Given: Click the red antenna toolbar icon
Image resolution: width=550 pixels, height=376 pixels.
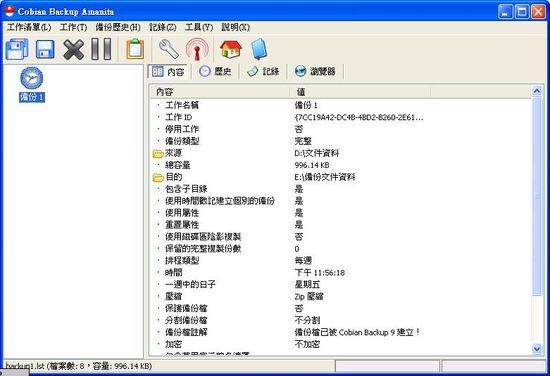Looking at the screenshot, I should pyautogui.click(x=197, y=49).
